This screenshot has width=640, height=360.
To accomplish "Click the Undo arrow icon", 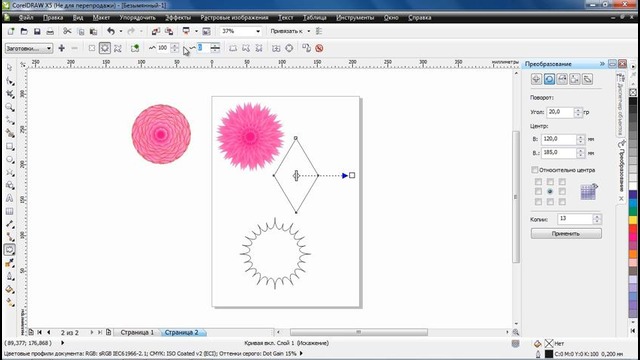I will [111, 31].
